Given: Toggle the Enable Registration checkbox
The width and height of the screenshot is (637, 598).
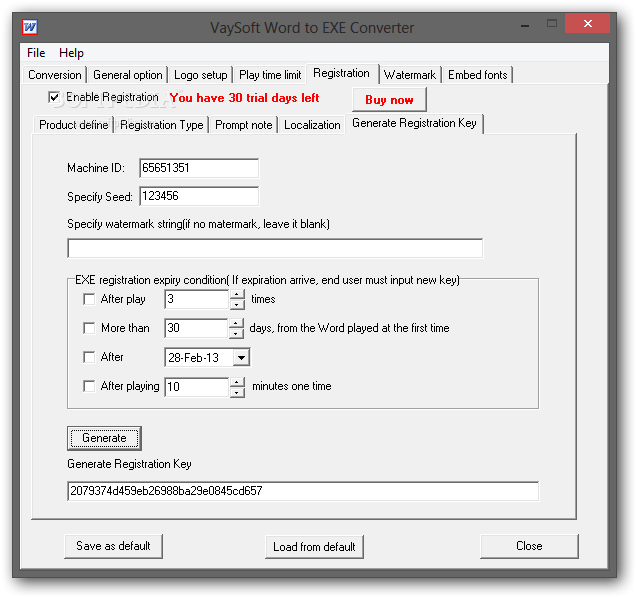Looking at the screenshot, I should [x=54, y=97].
